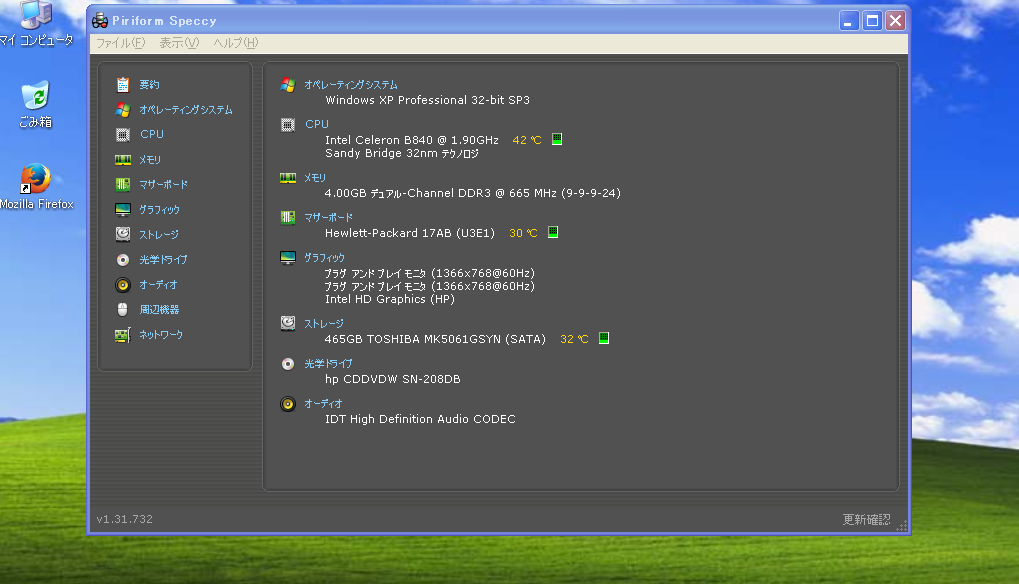Click the 4.00GB DDR3 memory line

472,193
